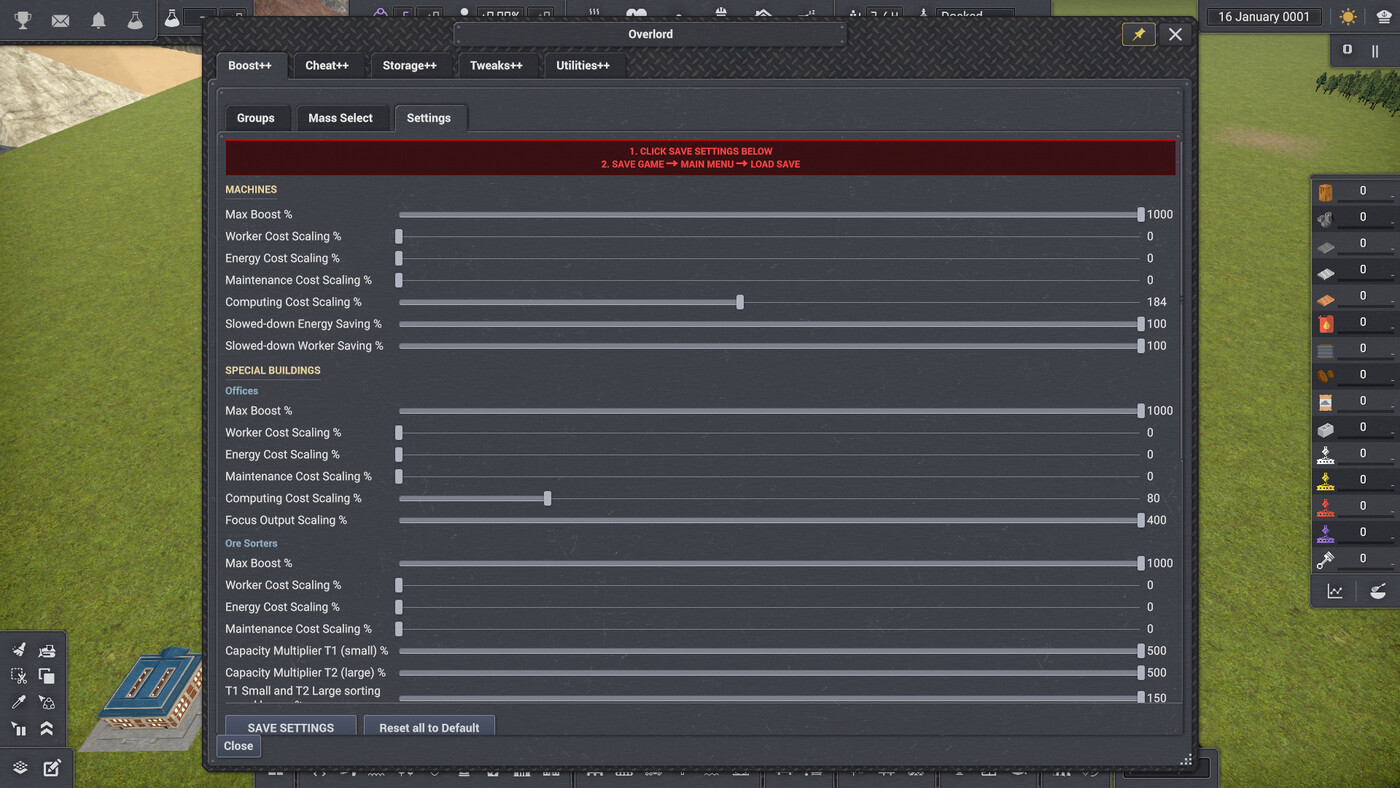Select the eyedropper copy tool
The width and height of the screenshot is (1400, 788).
coord(19,702)
